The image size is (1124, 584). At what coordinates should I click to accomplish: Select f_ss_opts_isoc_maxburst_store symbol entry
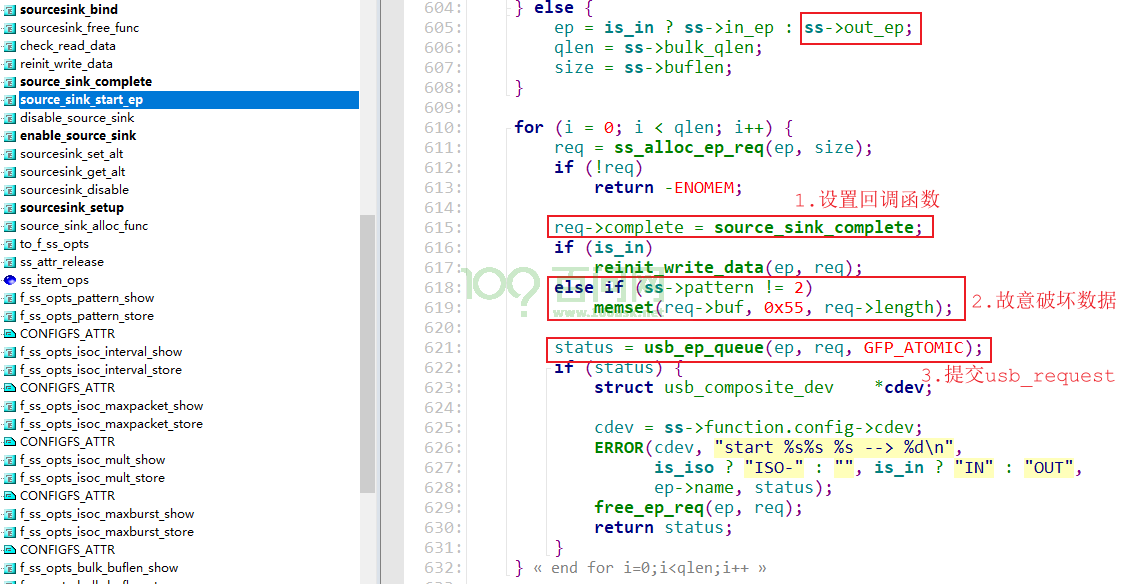pos(107,532)
